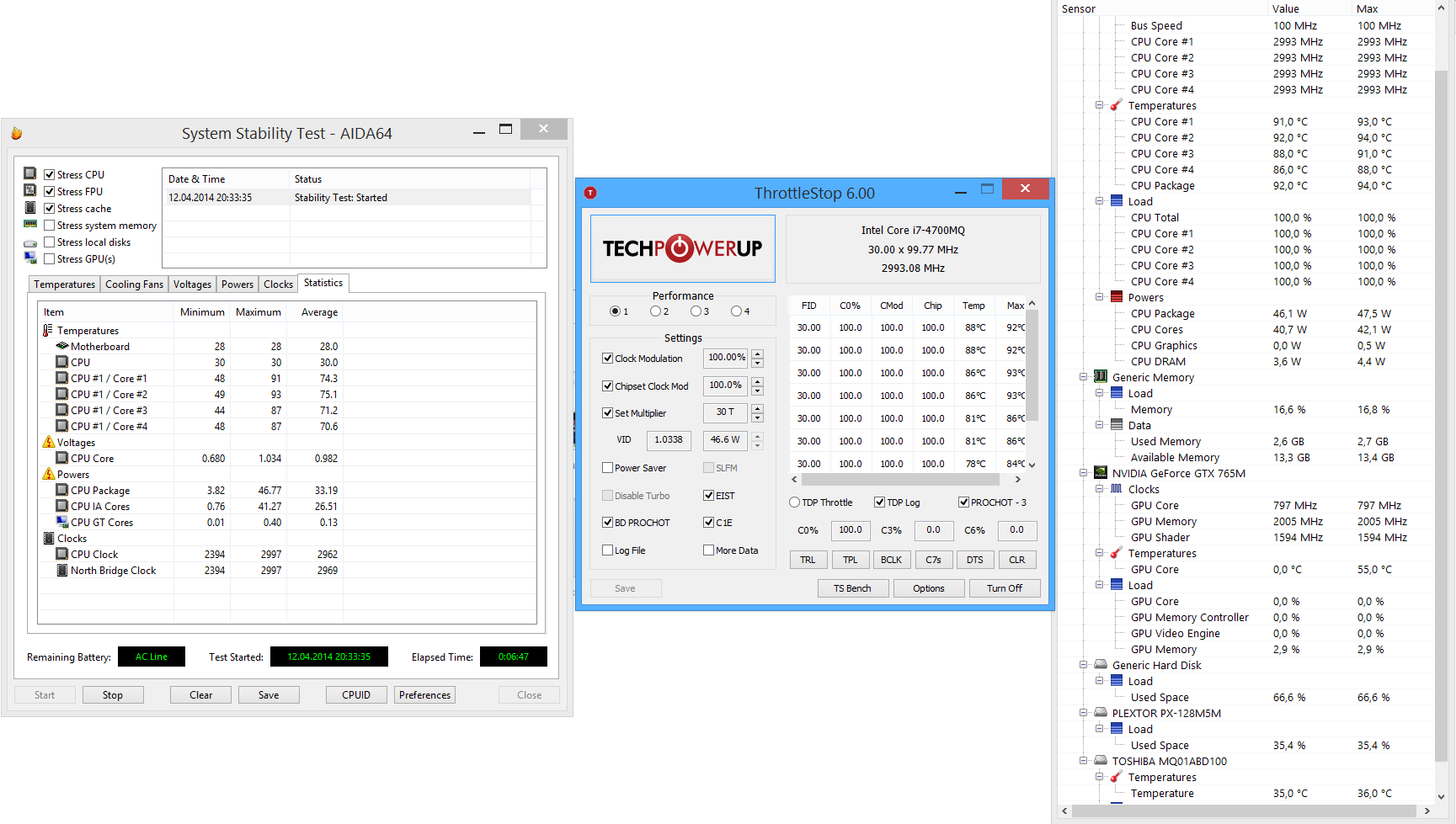Select the Statistics tab

(323, 283)
